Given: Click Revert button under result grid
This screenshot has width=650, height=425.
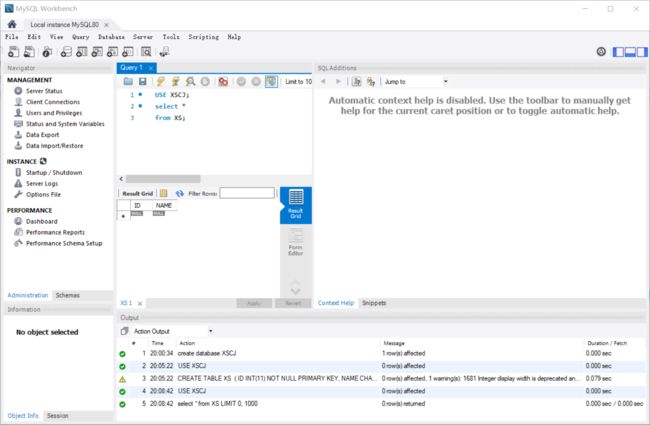Looking at the screenshot, I should click(x=293, y=303).
